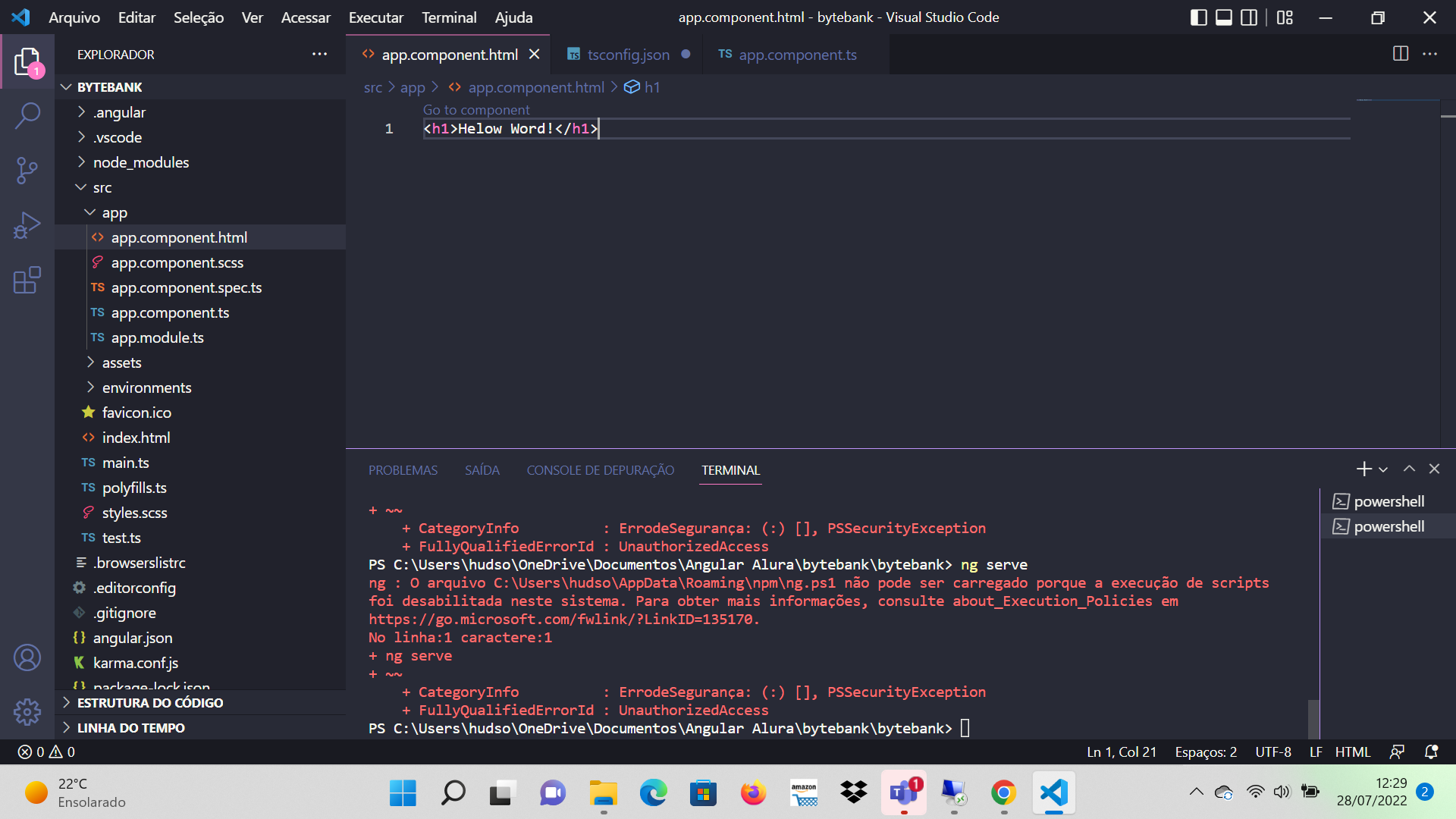Collapse the app folder
This screenshot has height=819, width=1456.
pos(200,212)
